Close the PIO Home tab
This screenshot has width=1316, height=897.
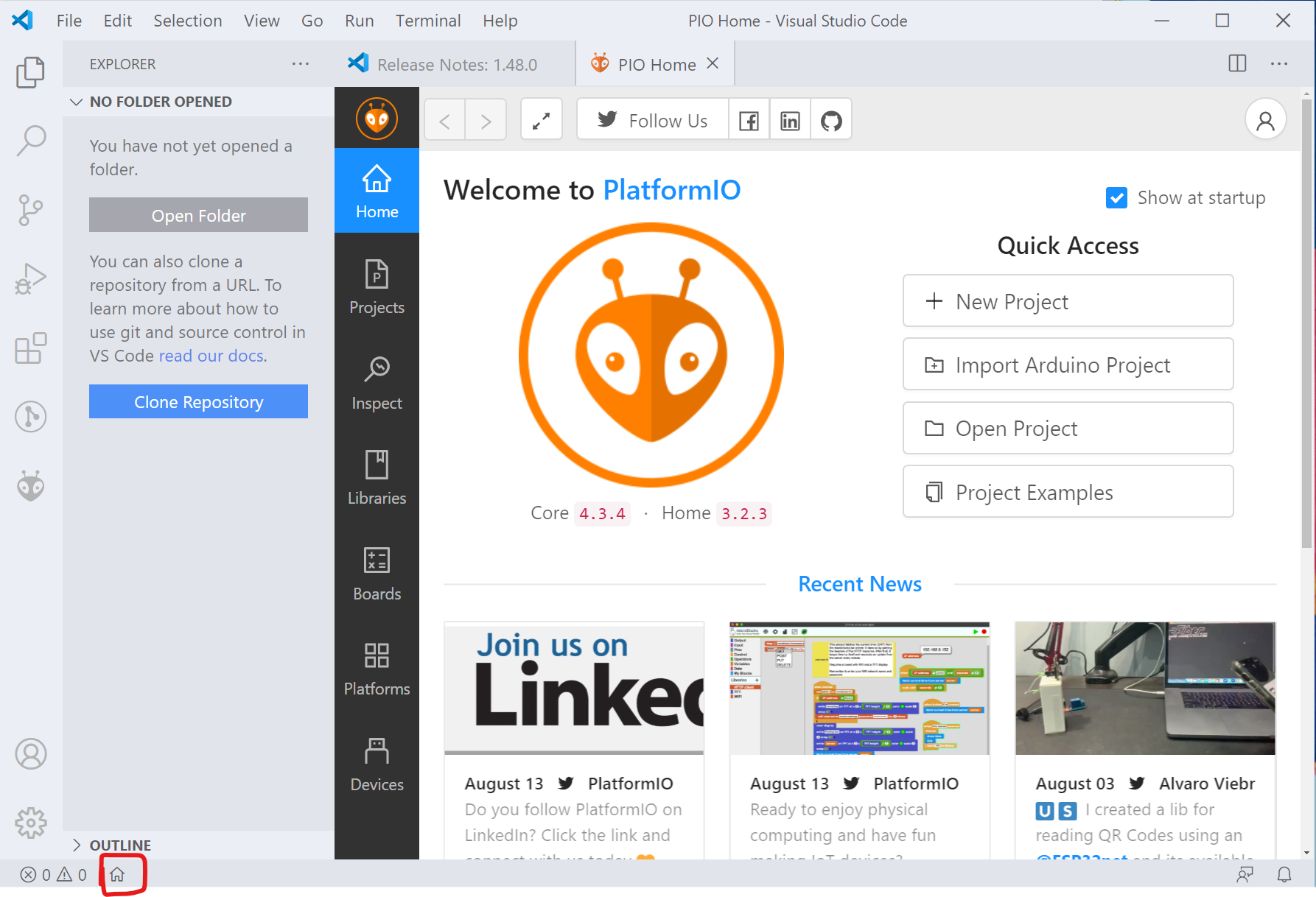coord(713,63)
